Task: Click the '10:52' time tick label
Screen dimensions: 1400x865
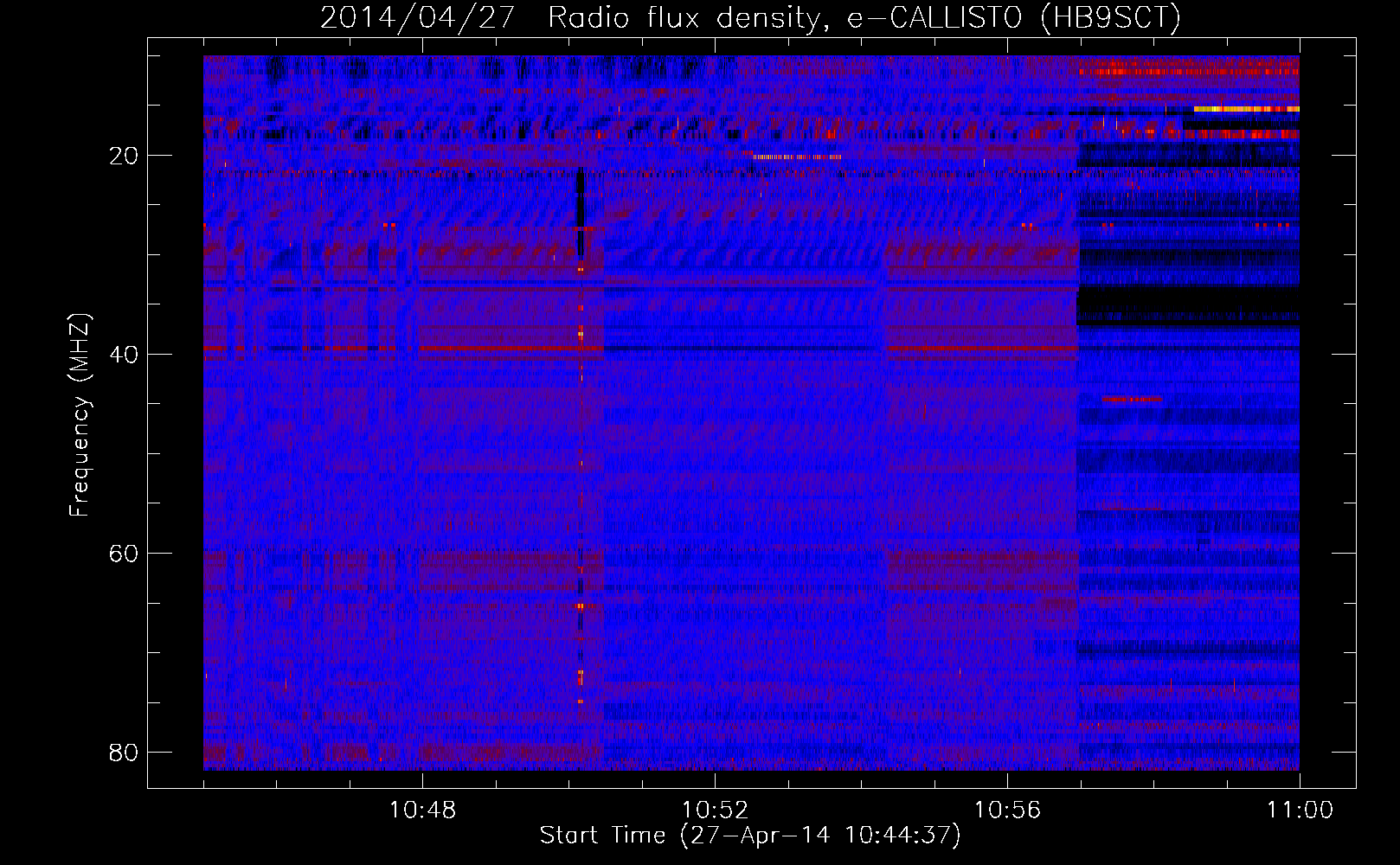Action: click(715, 811)
